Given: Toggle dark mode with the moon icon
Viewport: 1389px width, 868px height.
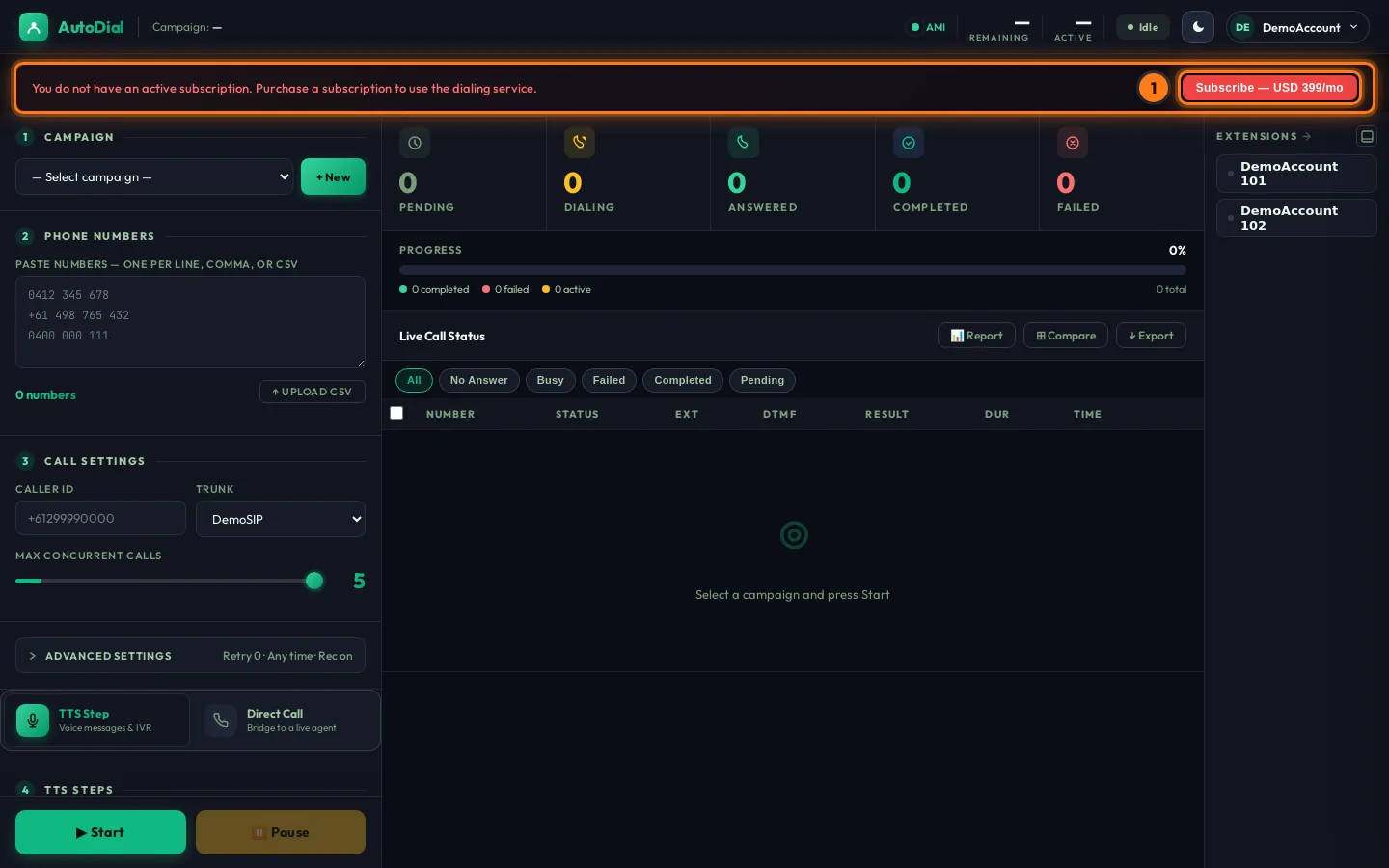Looking at the screenshot, I should (x=1198, y=27).
